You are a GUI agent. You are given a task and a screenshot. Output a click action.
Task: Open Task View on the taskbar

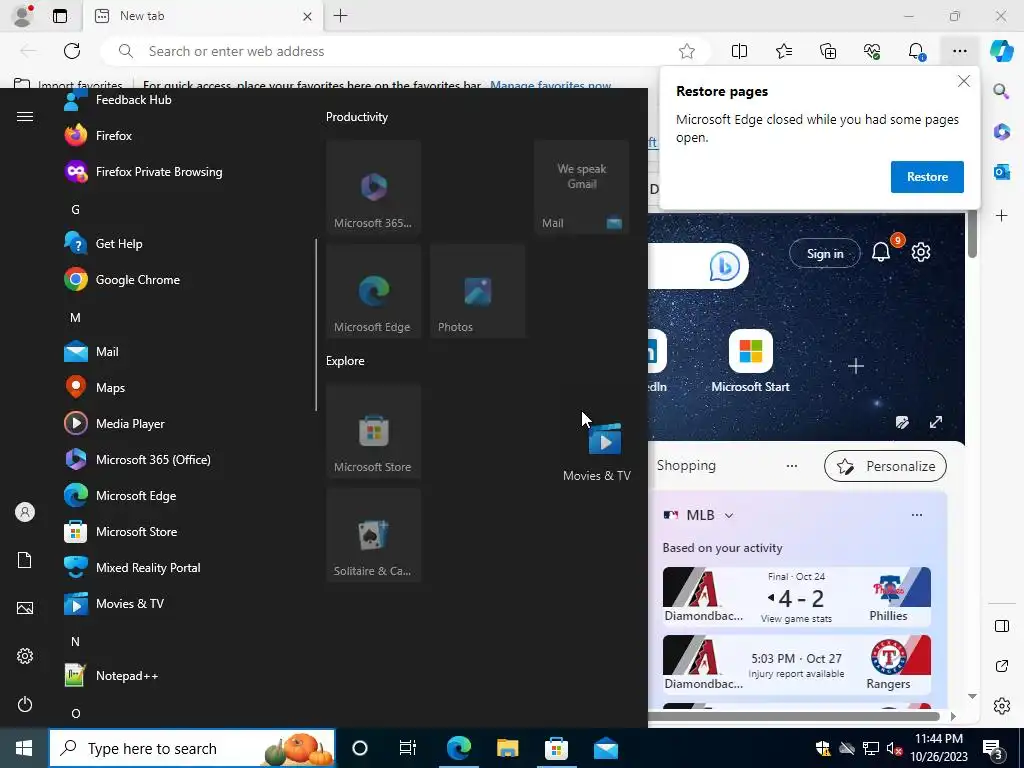pos(408,748)
